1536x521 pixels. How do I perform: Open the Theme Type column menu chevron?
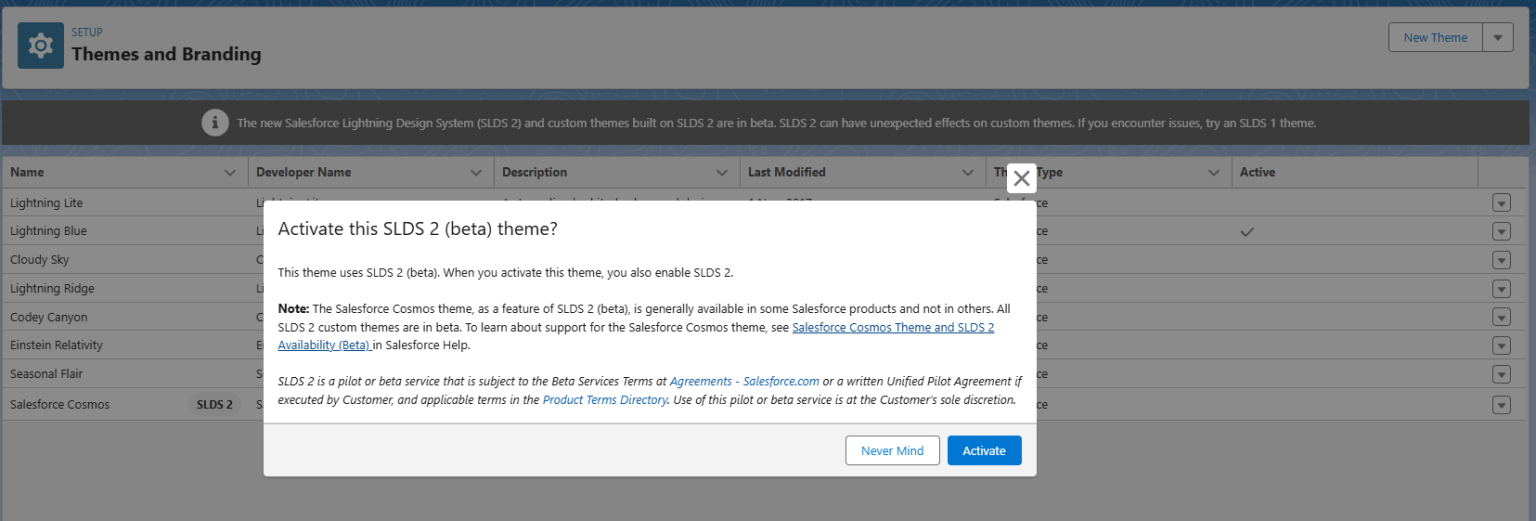pyautogui.click(x=1214, y=172)
